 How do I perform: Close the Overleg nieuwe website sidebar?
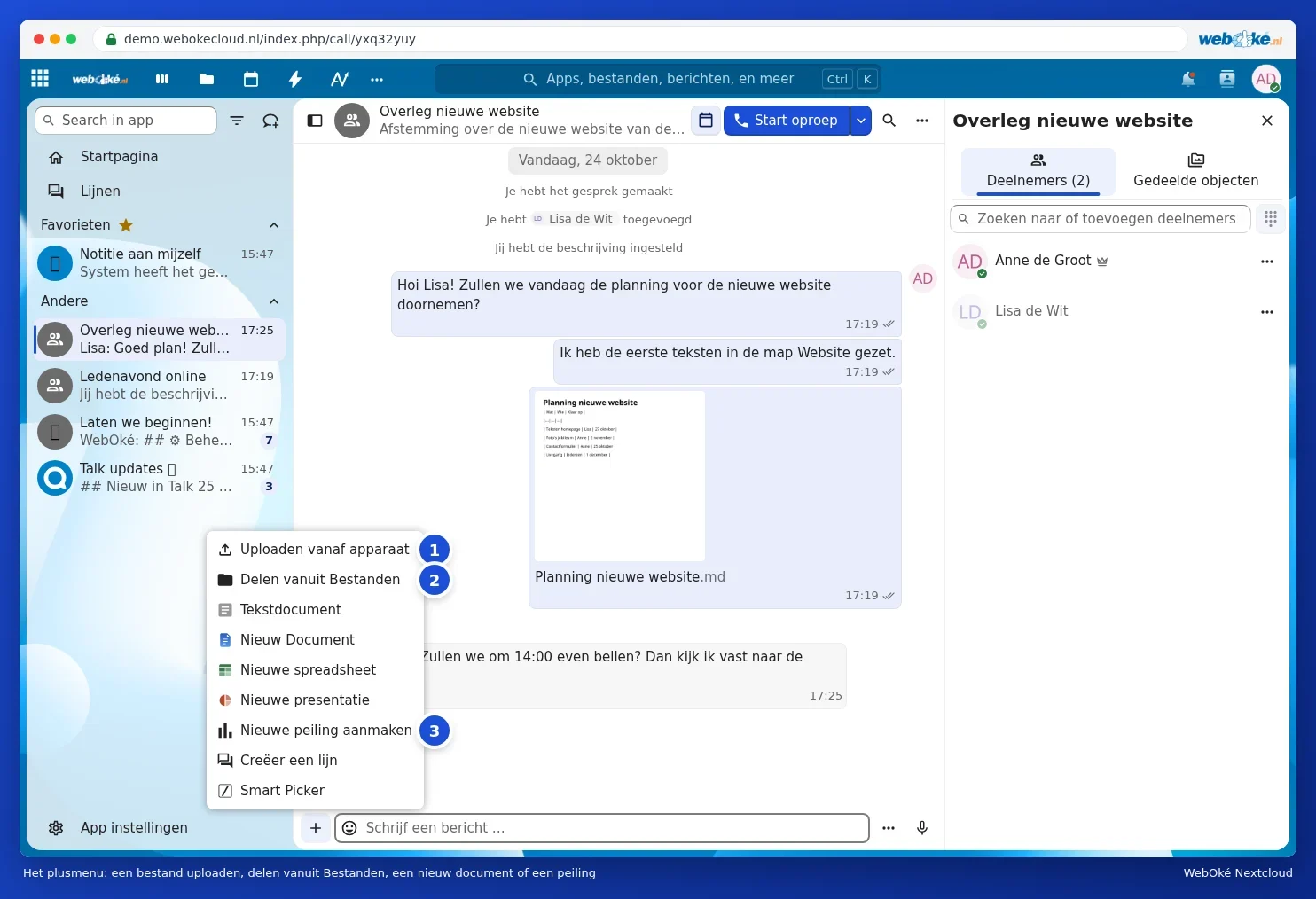coord(1267,121)
